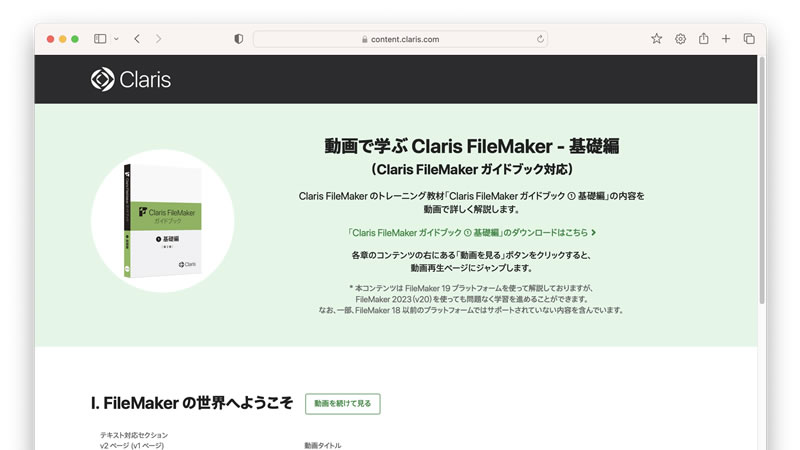Bookmark the page with the star icon
This screenshot has width=800, height=450.
[656, 38]
